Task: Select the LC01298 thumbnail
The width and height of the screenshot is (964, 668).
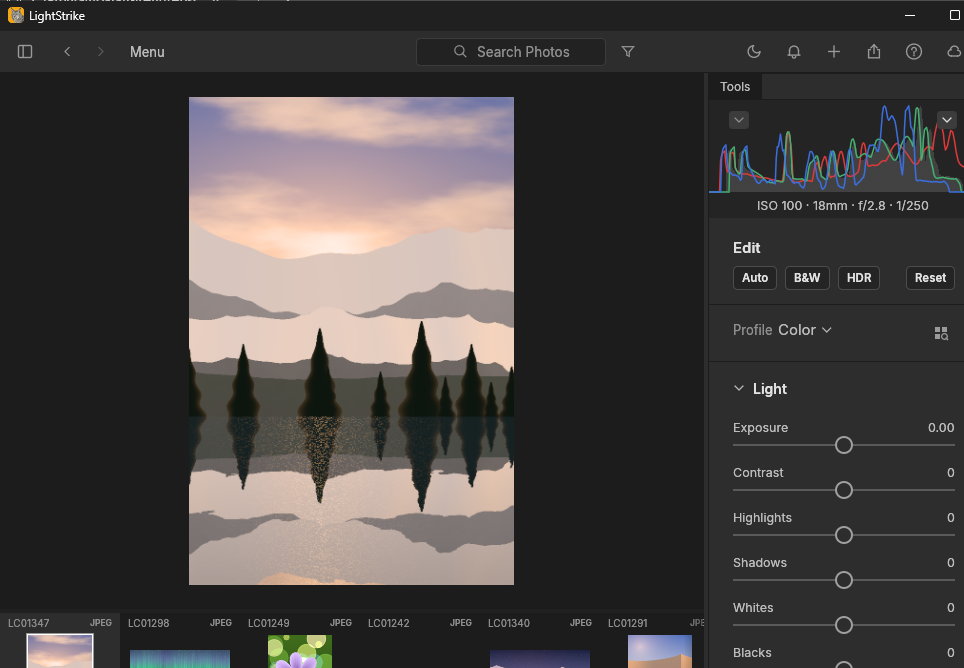Action: (180, 659)
